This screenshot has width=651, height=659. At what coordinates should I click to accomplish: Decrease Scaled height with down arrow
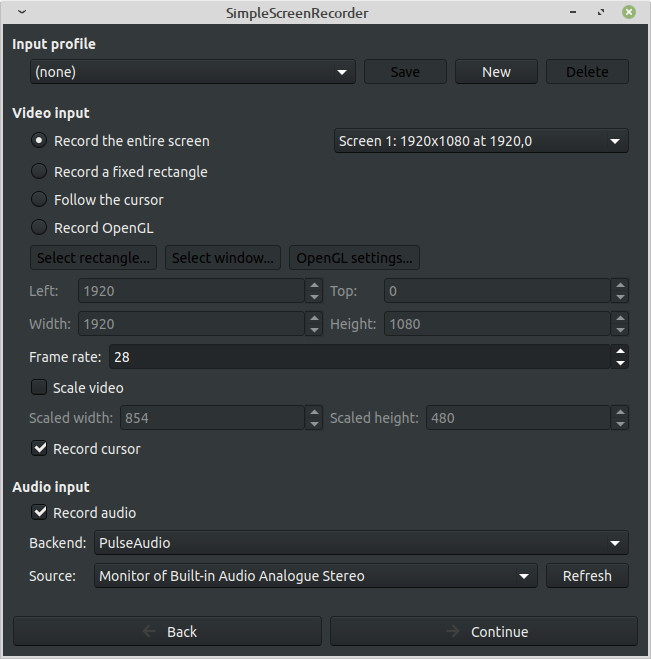(620, 424)
